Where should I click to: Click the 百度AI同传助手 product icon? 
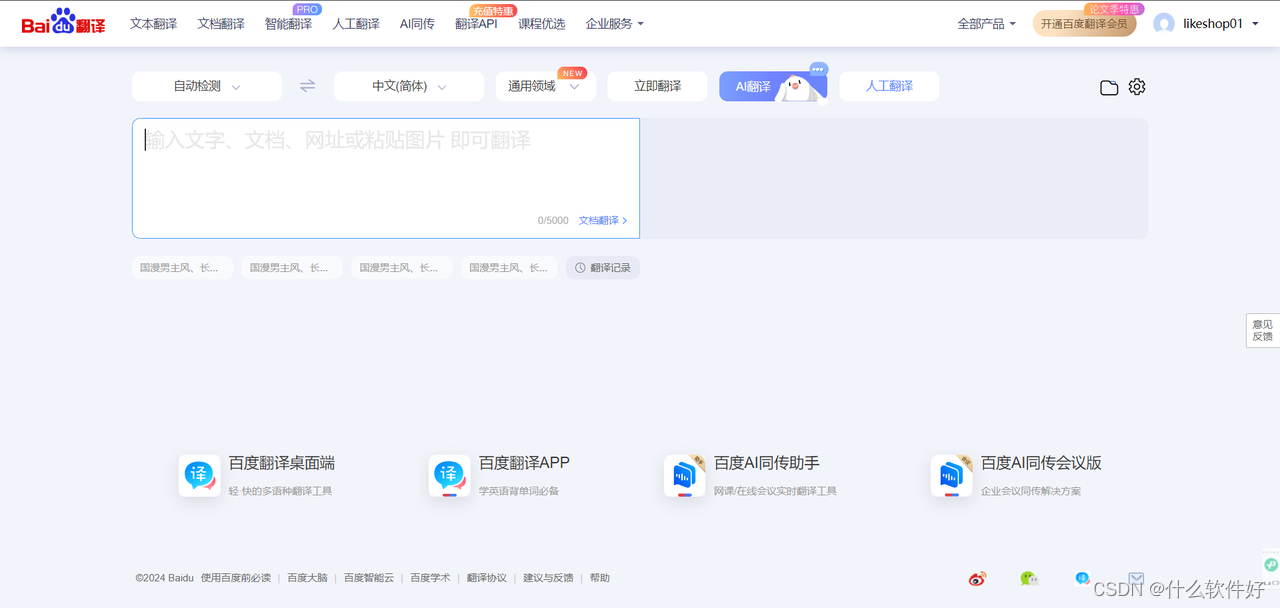pyautogui.click(x=685, y=476)
